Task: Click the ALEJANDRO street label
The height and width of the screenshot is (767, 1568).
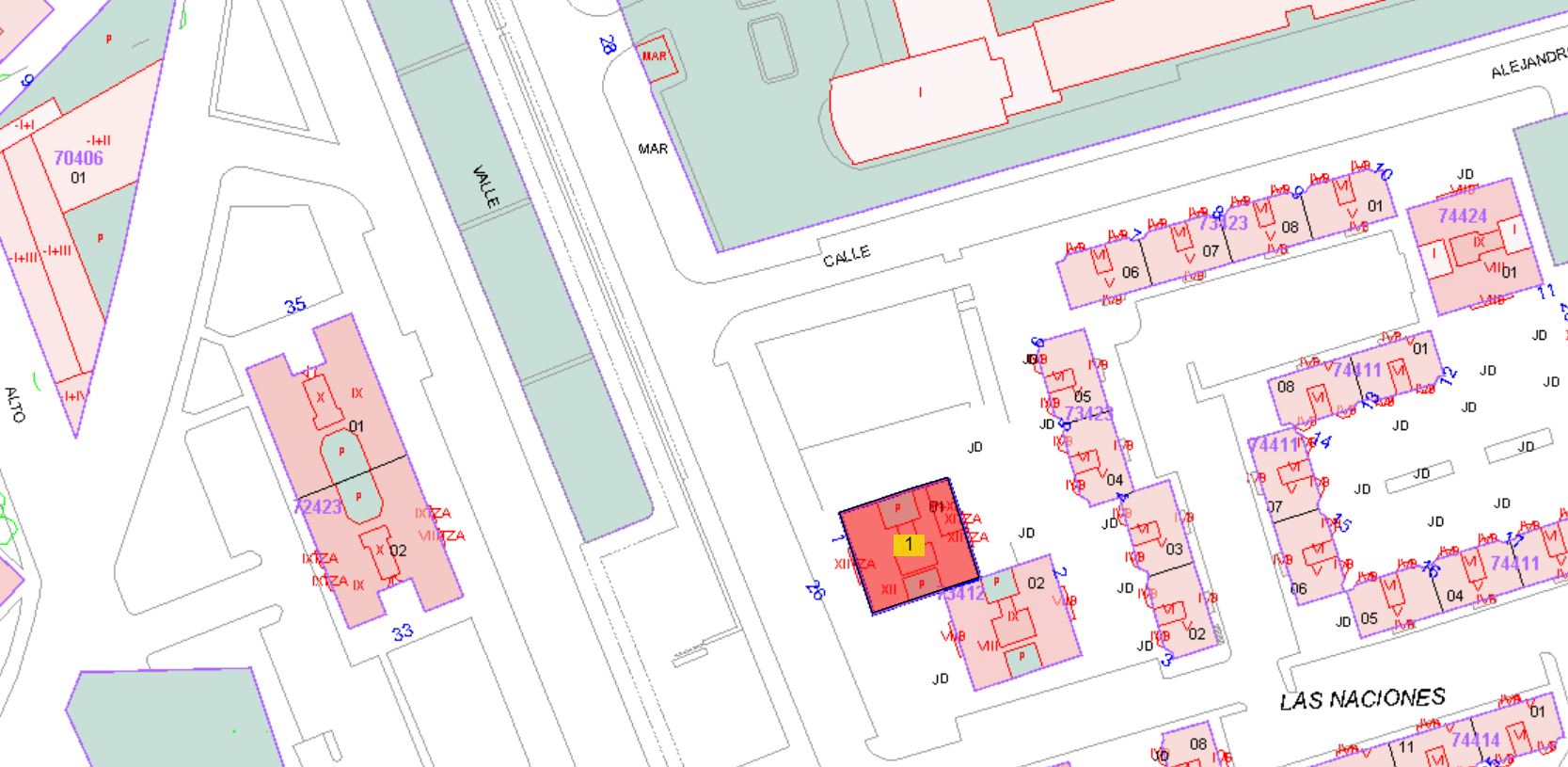Action: coord(1528,64)
